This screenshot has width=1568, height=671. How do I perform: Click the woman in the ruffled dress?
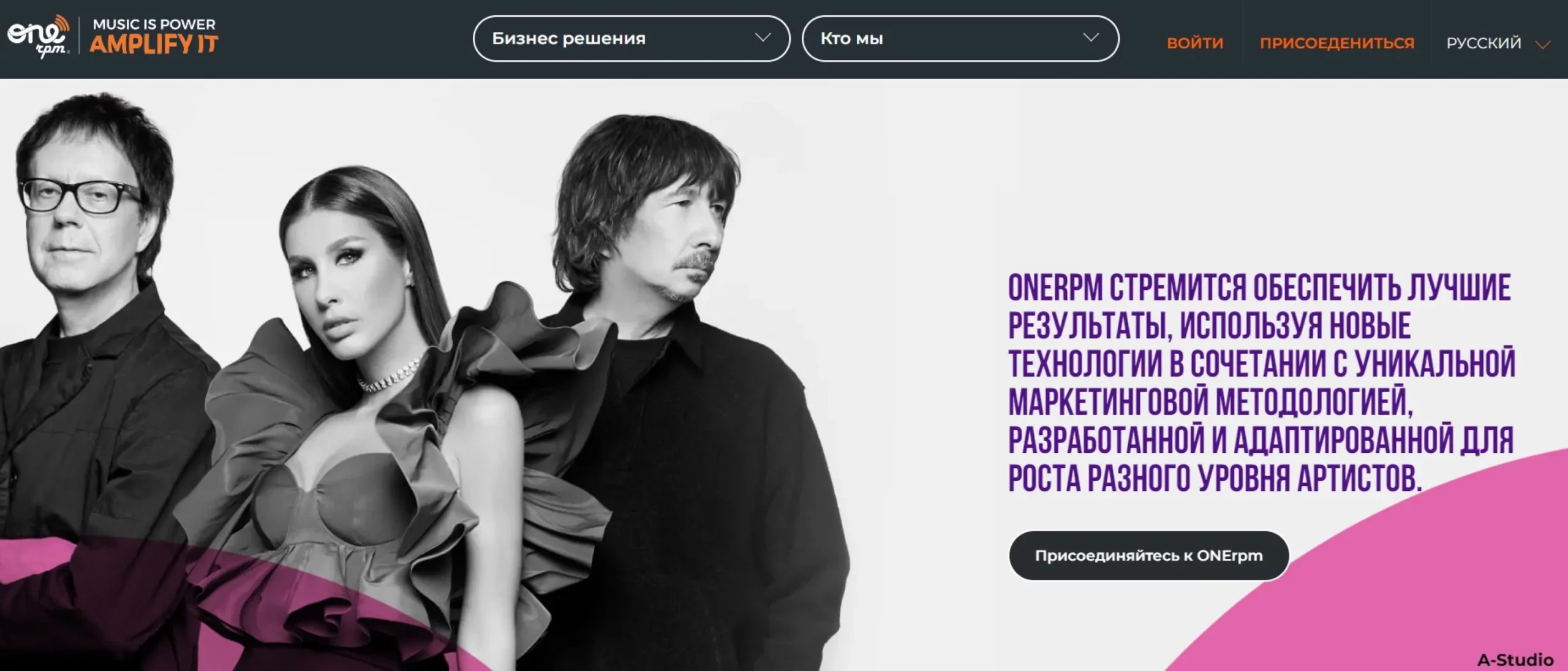pos(392,417)
